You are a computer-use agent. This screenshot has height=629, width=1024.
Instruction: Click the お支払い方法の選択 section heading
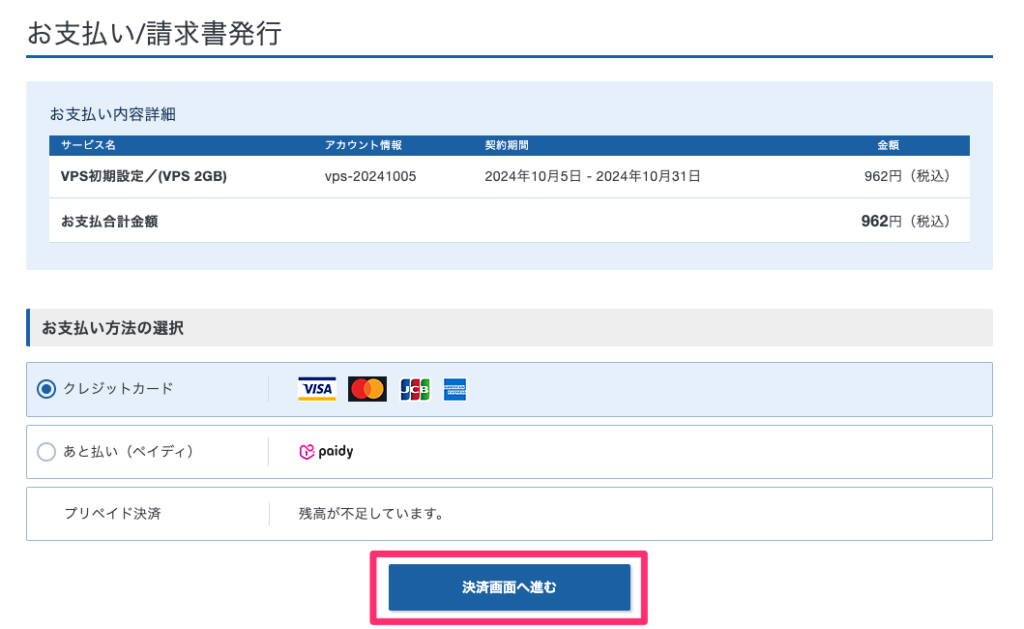coord(112,328)
